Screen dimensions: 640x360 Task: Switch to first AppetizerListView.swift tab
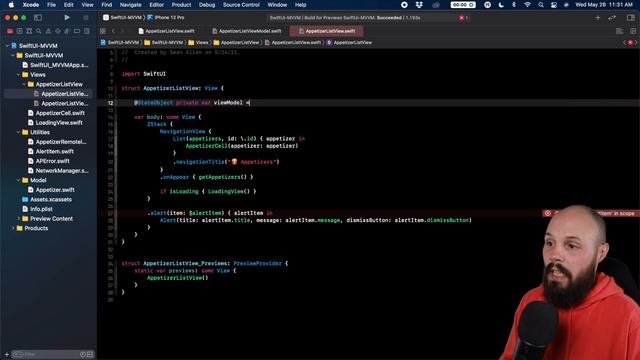point(167,31)
